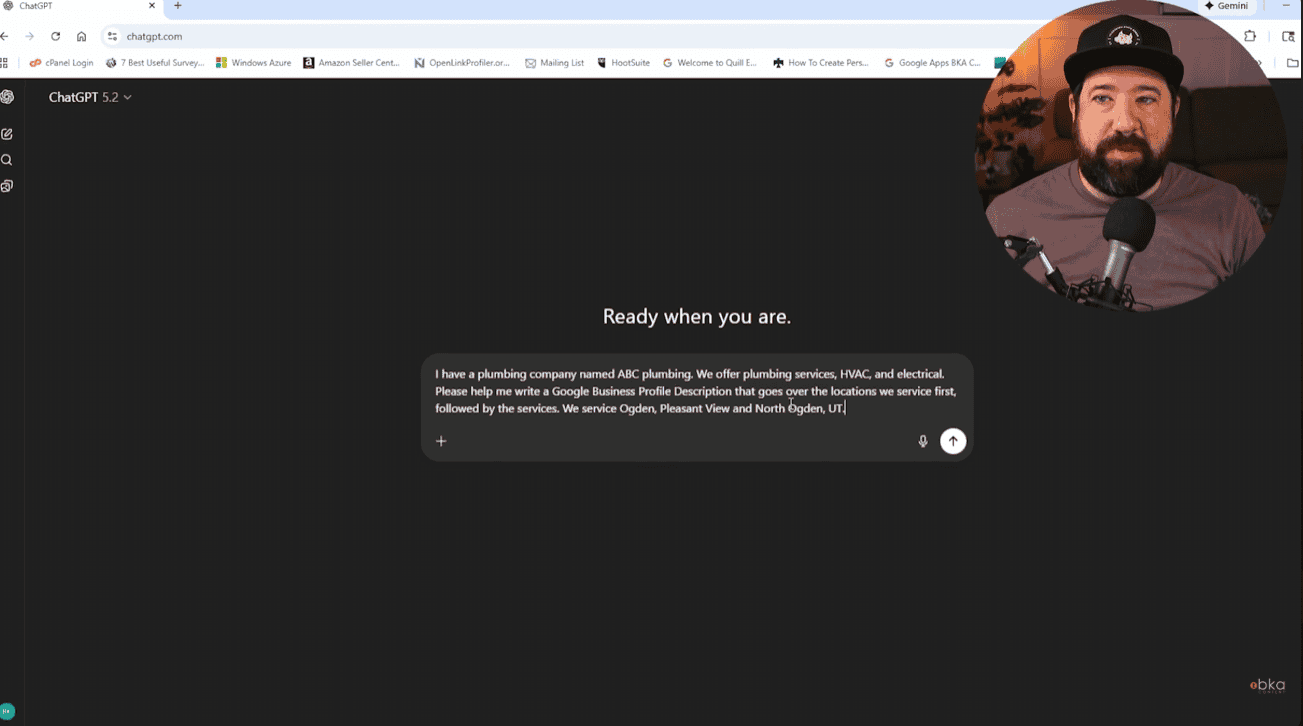Send the prompt with the arrow button
Viewport: 1303px width, 726px height.
click(x=952, y=441)
